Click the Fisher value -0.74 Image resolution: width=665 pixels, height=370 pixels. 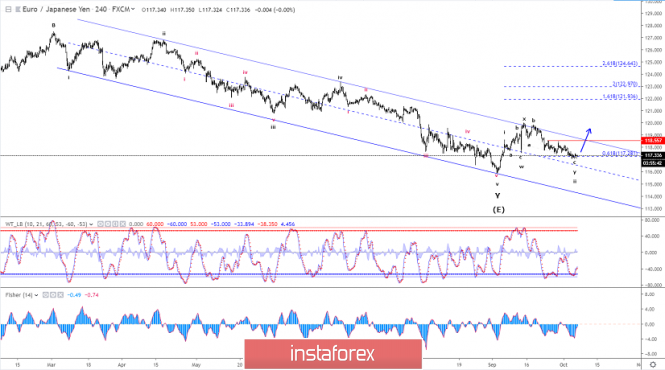pos(92,295)
